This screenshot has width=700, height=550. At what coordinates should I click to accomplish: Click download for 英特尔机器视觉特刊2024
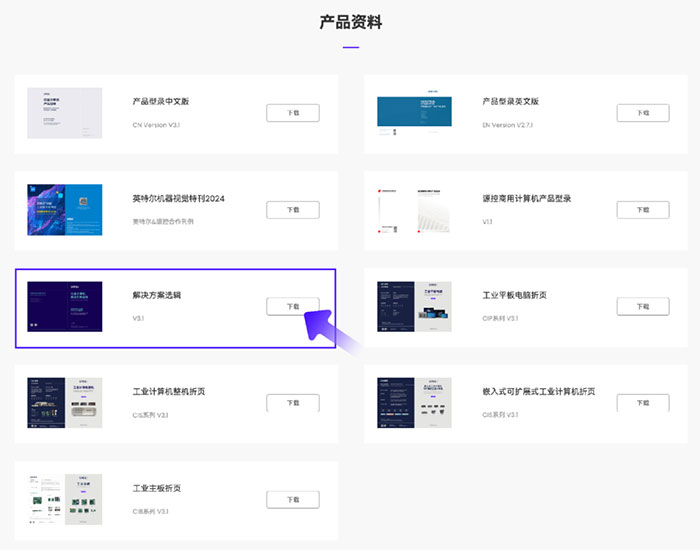(x=293, y=210)
